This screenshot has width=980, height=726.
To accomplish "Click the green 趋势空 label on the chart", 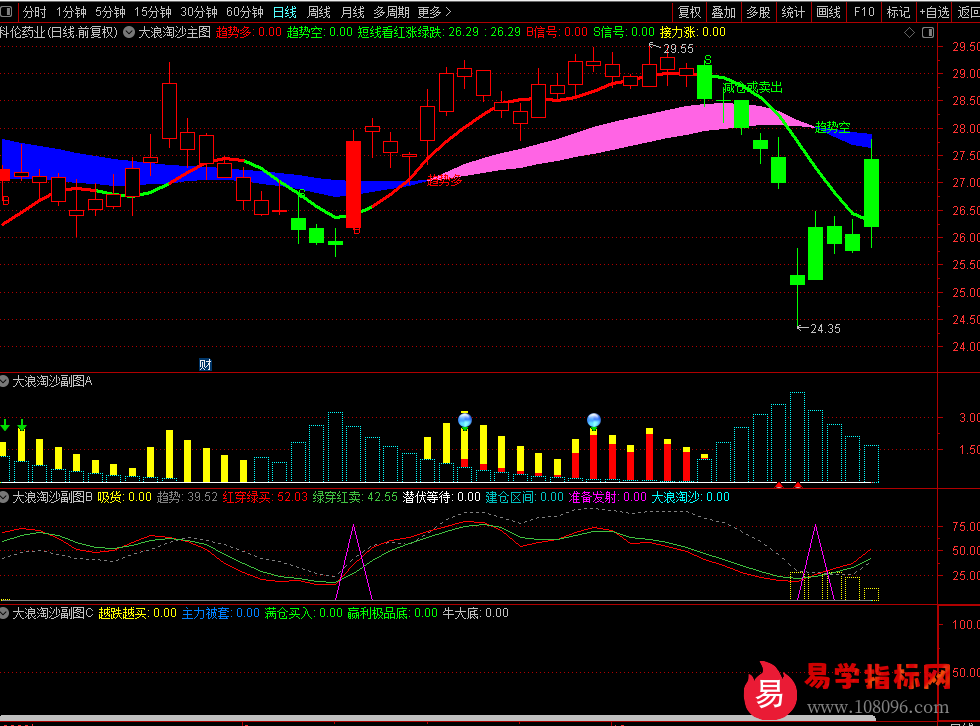I will point(832,127).
